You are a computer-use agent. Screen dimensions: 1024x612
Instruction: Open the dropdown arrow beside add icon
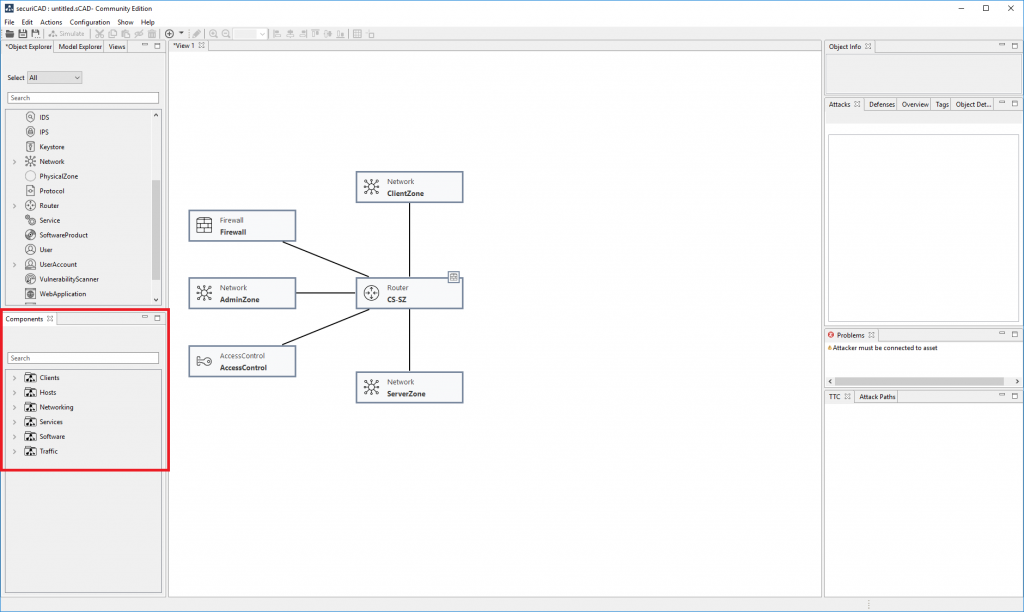coord(181,33)
